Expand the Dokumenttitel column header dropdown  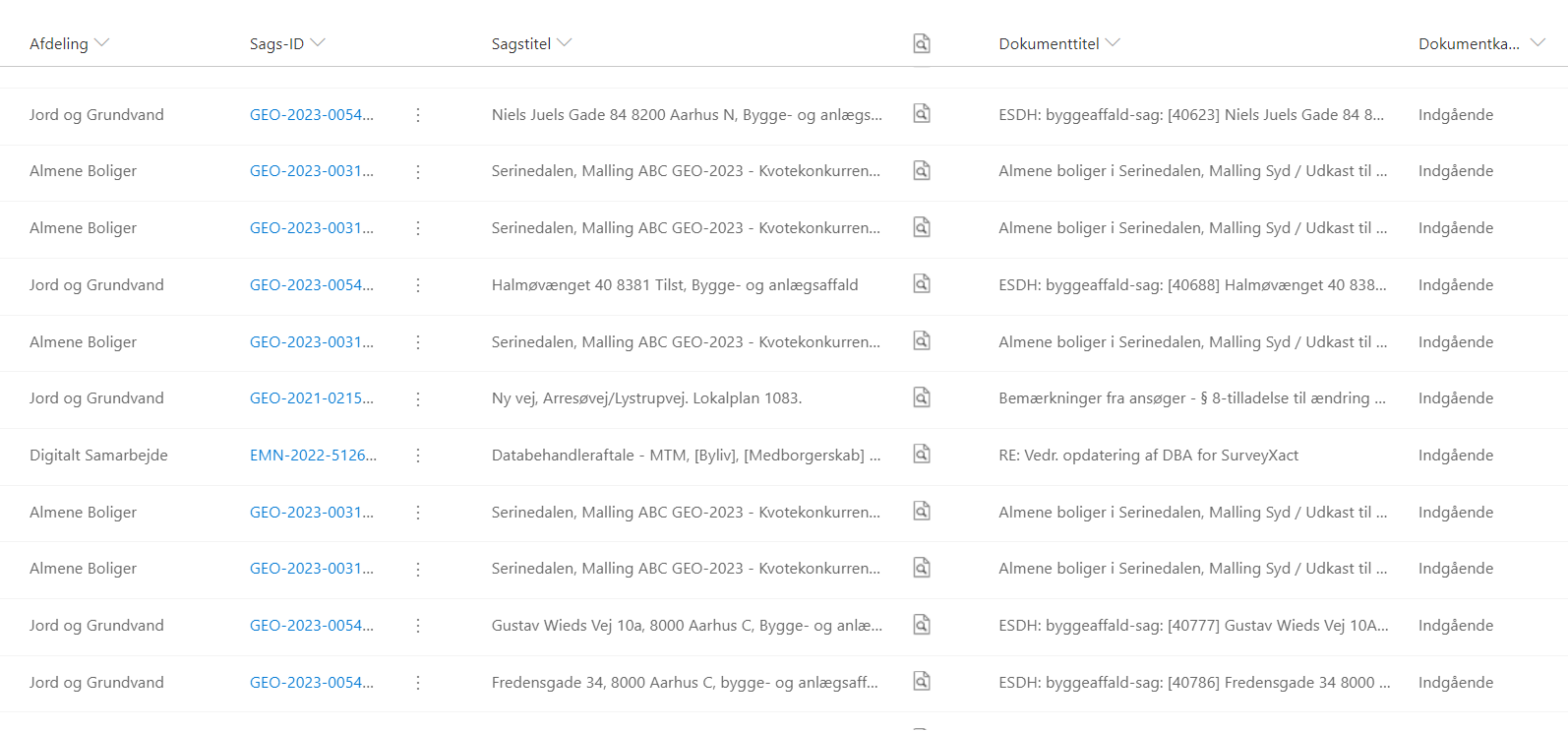1114,43
